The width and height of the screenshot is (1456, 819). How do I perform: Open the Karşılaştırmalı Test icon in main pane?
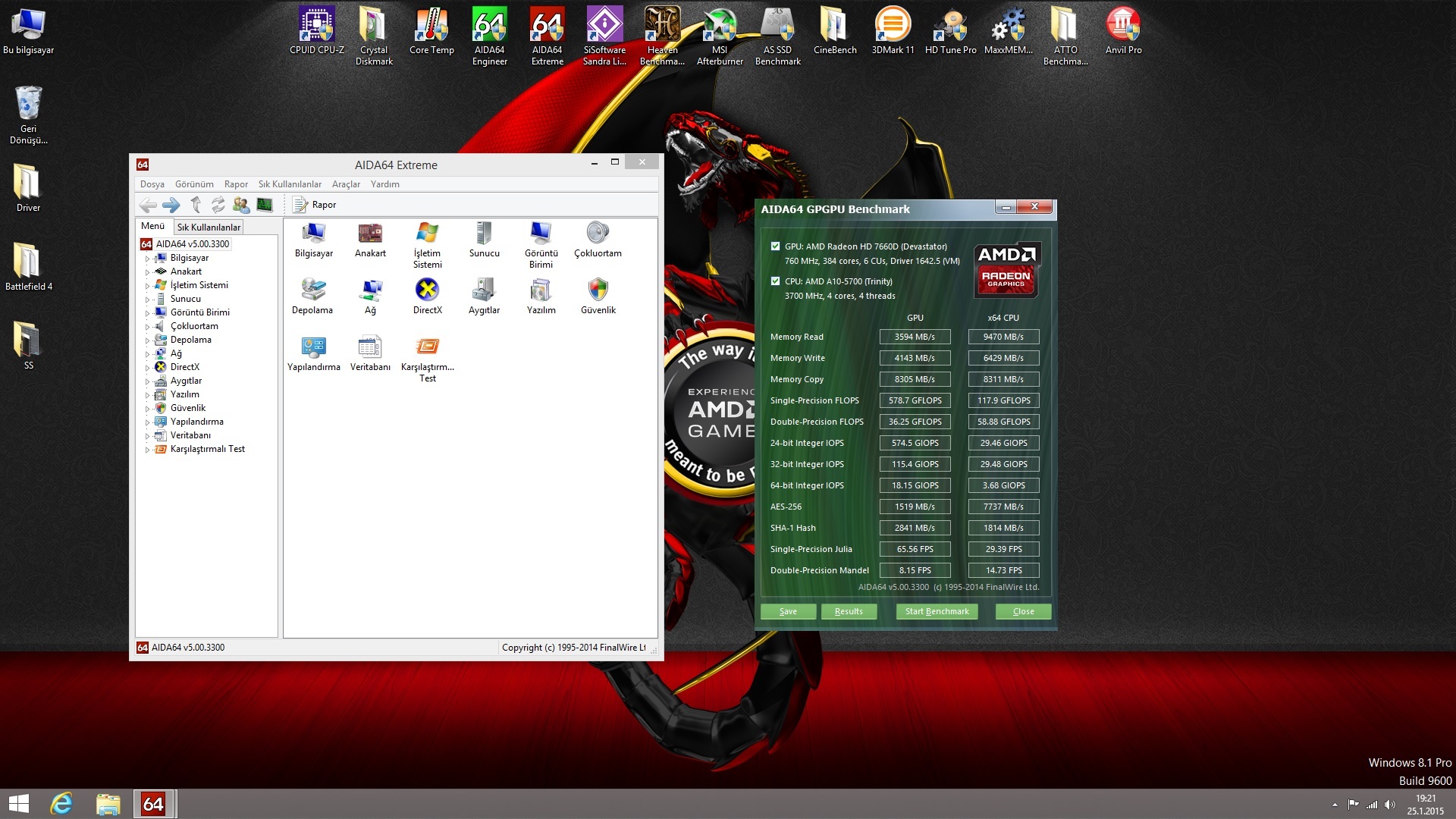click(x=428, y=359)
